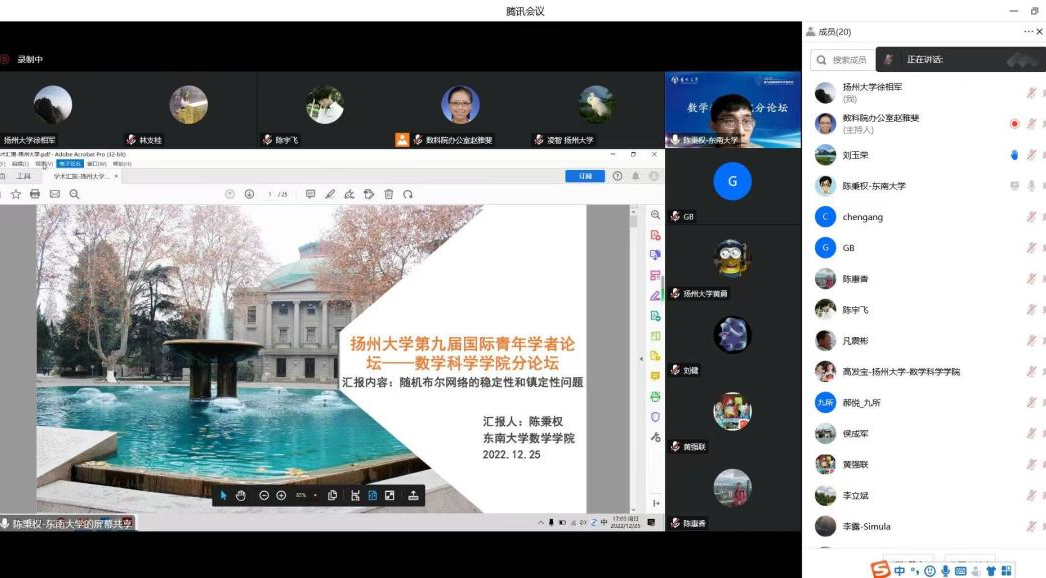Screen dimensions: 1046x578
Task: Select the hand pan tool in the PDF toolbar
Action: click(x=241, y=495)
